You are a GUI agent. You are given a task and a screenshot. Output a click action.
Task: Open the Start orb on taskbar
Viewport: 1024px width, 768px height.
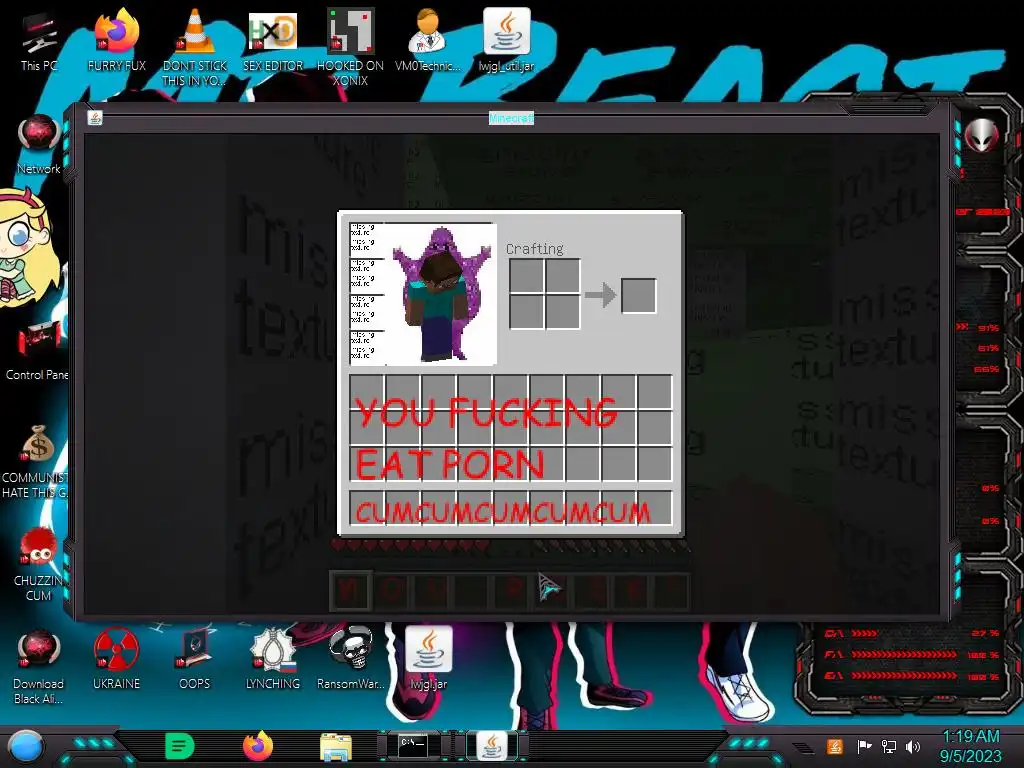click(26, 746)
